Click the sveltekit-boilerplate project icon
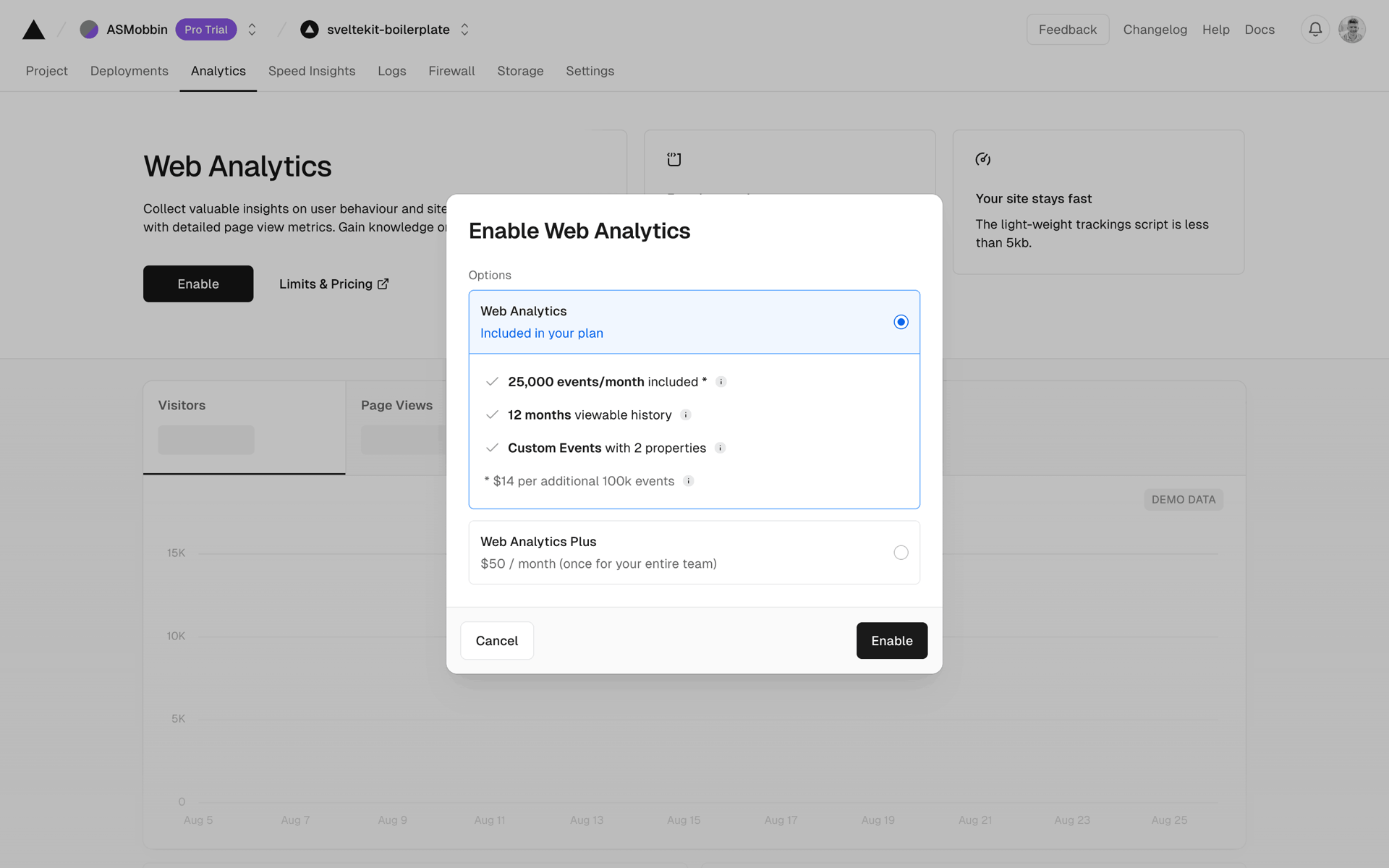1389x868 pixels. tap(310, 30)
